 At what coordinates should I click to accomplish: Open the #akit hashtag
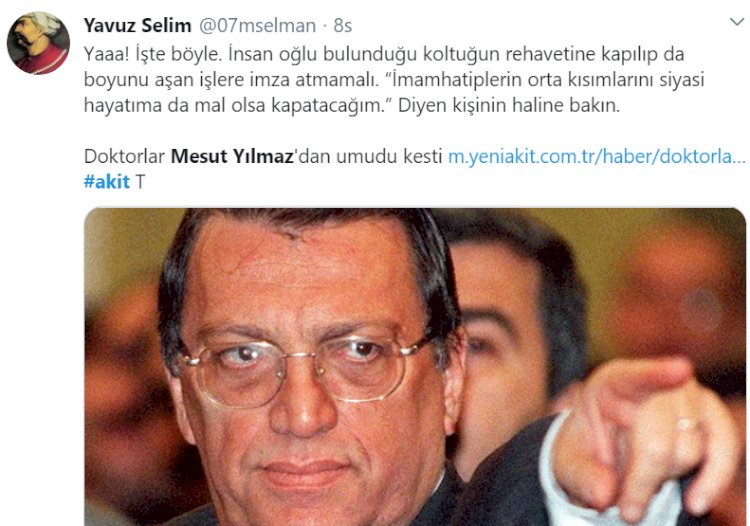[107, 182]
